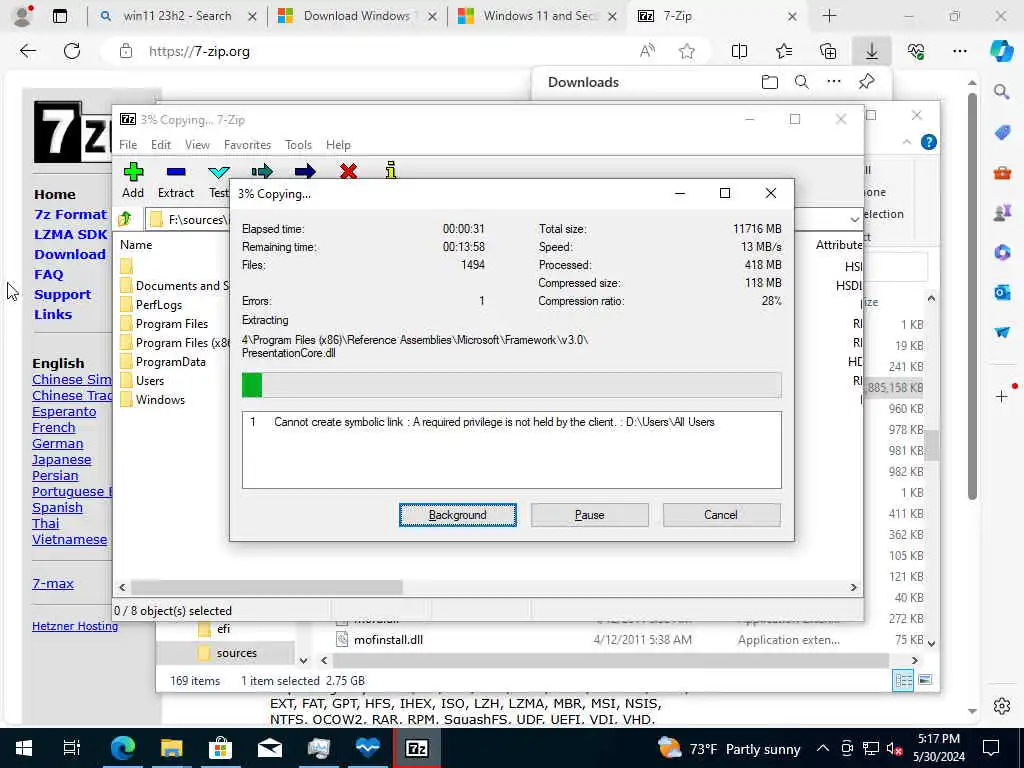The height and width of the screenshot is (768, 1024).
Task: Go back with Edge back arrow
Action: tap(27, 51)
